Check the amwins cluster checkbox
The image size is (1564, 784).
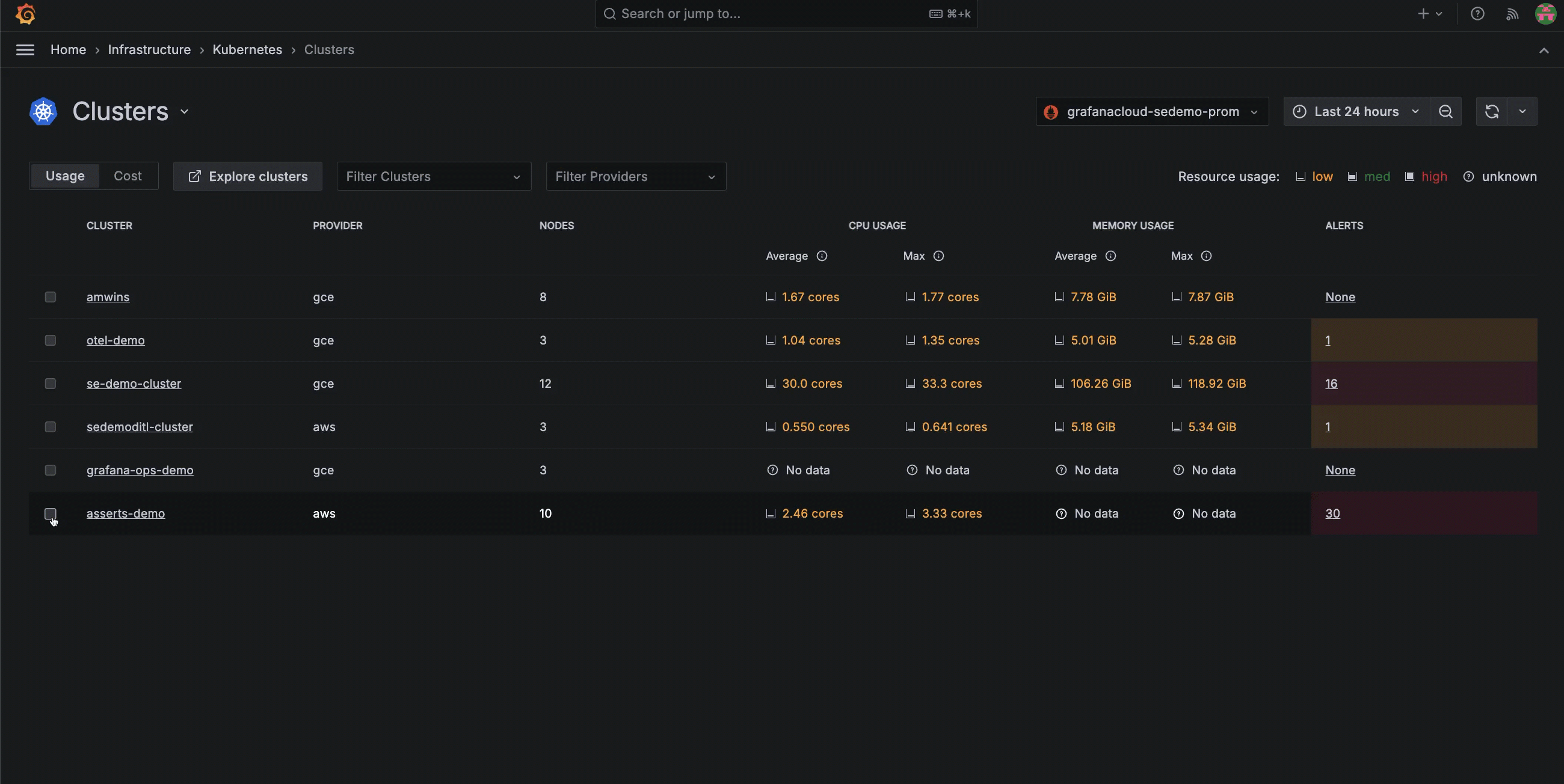[x=51, y=297]
